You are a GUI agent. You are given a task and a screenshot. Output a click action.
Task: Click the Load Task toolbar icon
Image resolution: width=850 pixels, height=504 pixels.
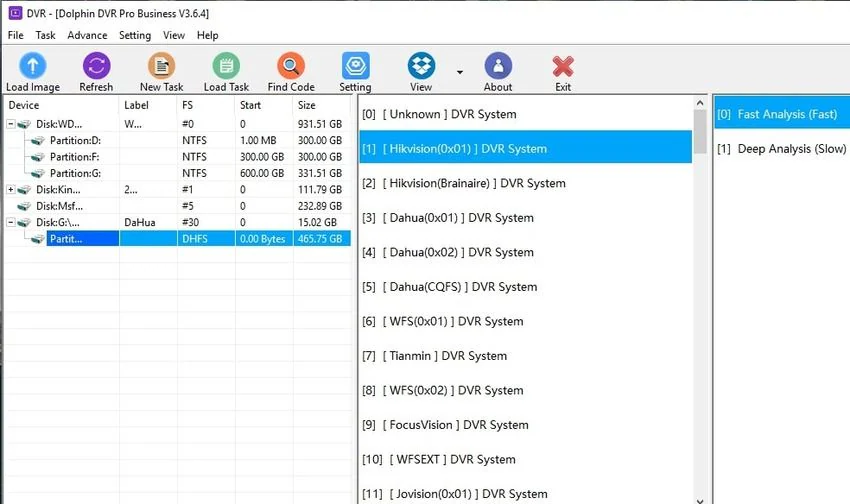(226, 66)
